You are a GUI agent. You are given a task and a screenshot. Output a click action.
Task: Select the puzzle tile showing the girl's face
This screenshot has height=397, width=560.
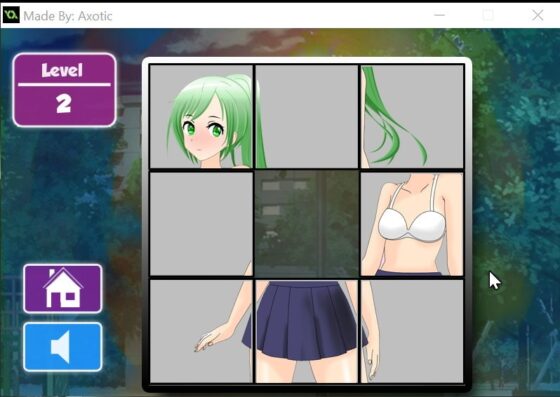(x=201, y=116)
